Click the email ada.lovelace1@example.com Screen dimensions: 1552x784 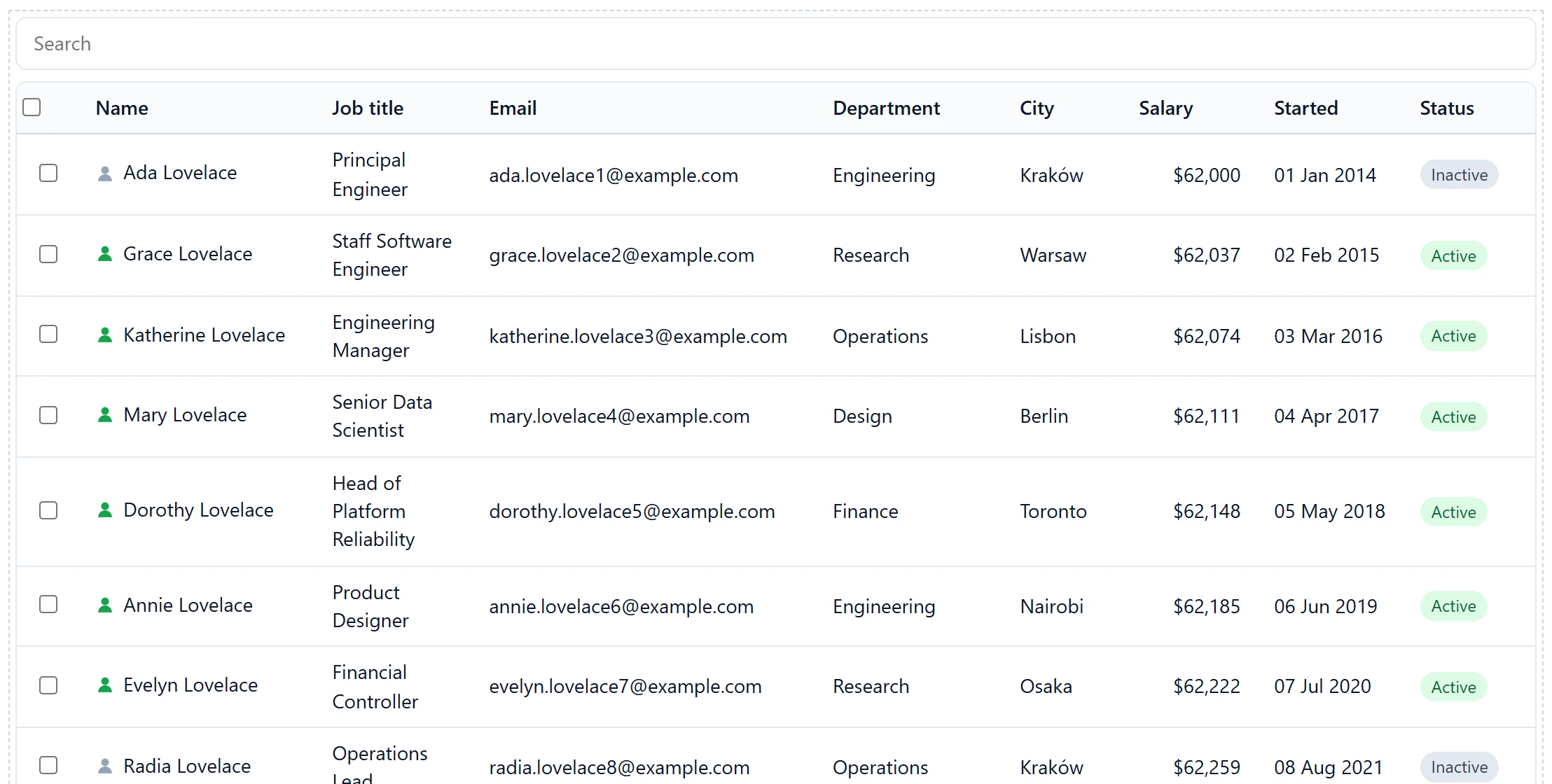pos(614,175)
